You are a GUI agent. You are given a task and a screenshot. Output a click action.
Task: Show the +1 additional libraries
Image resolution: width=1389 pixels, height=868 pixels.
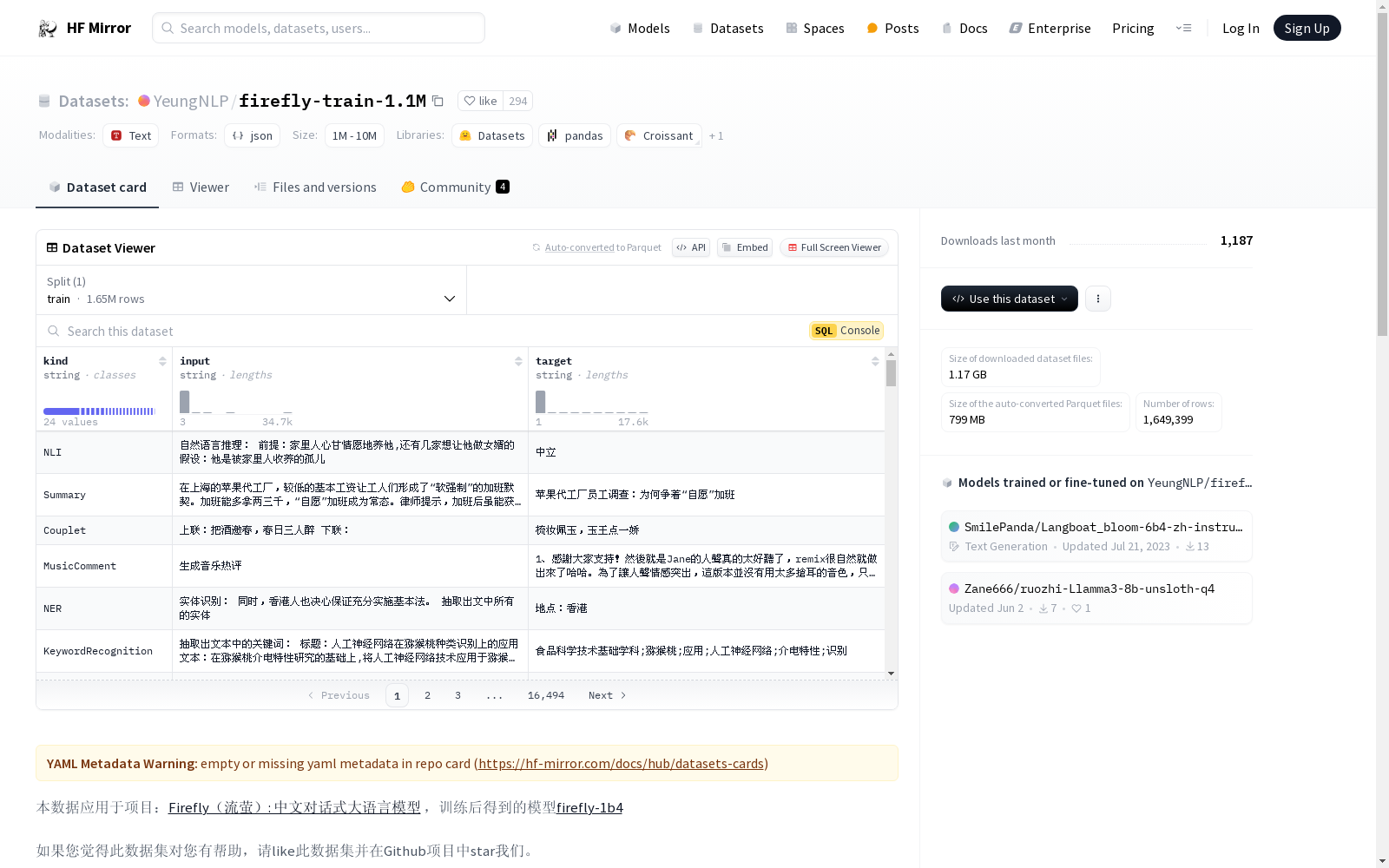716,136
